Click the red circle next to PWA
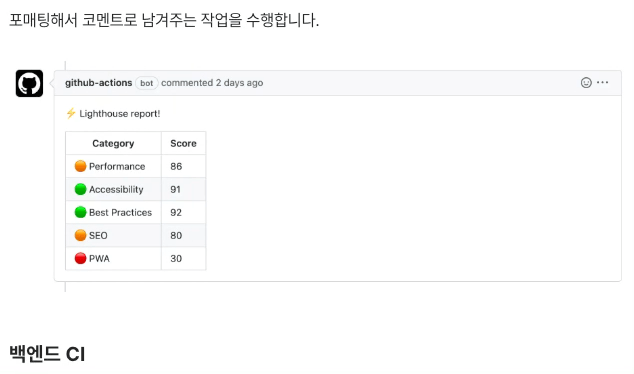Viewport: 634px width, 374px height. pyautogui.click(x=80, y=258)
